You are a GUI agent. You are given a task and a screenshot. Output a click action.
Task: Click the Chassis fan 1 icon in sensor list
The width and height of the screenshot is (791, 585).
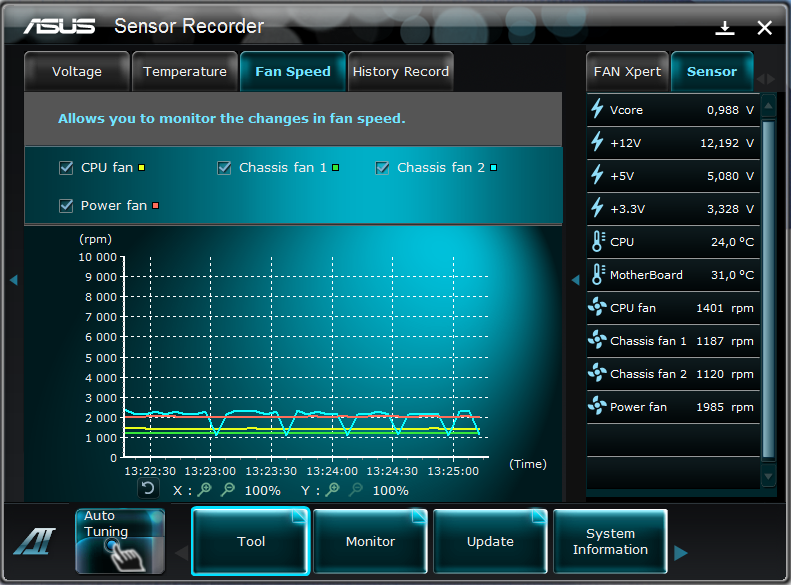[x=597, y=340]
